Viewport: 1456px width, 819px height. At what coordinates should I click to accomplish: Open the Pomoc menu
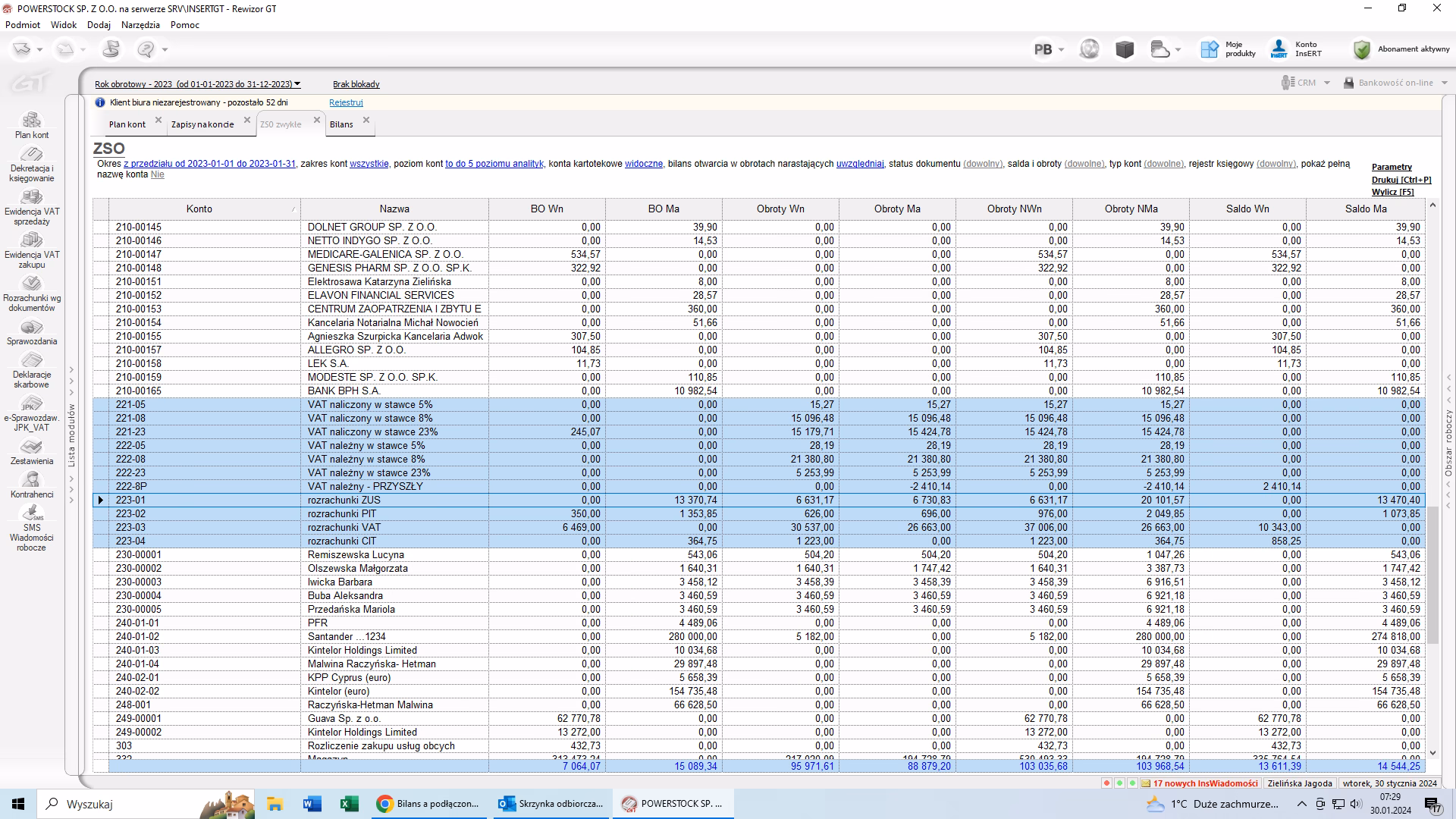click(x=185, y=25)
